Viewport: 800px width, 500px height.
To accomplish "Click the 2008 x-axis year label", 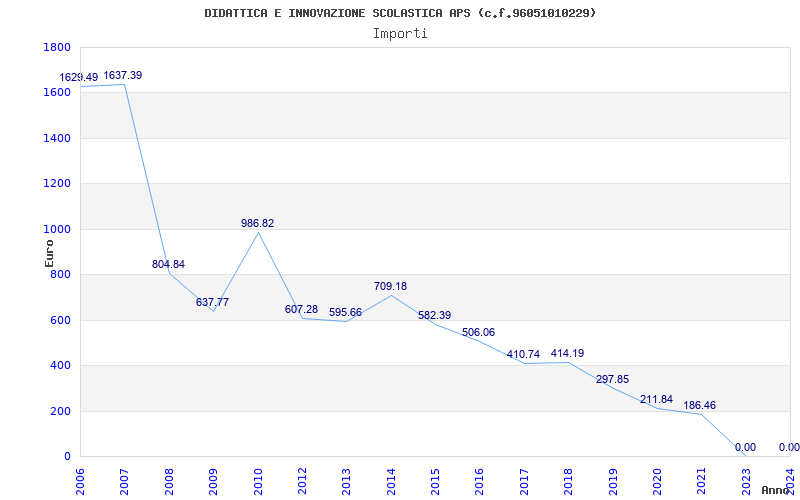I will click(169, 482).
